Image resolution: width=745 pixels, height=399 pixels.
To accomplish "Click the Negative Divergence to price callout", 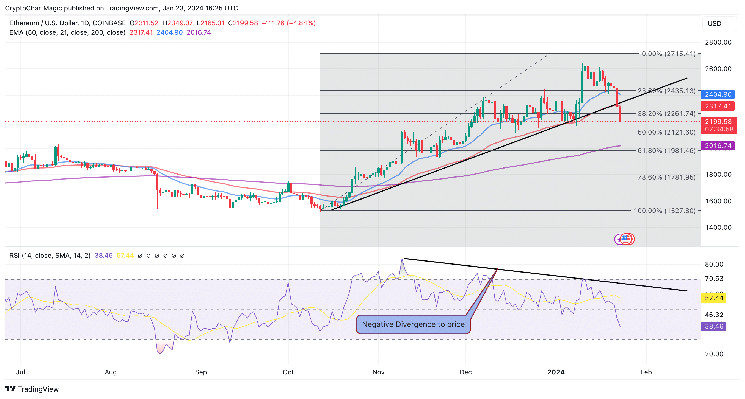I will click(413, 324).
